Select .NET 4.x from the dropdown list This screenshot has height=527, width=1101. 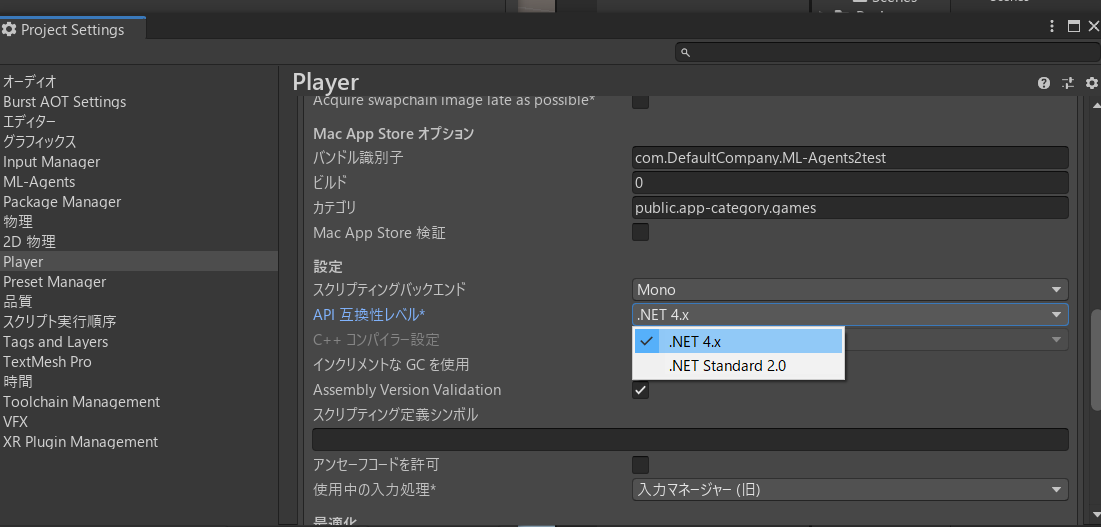[738, 342]
